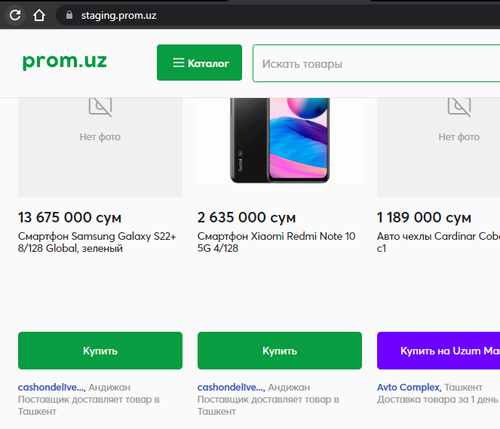Buy the Samsung Galaxy S22+ with Купить
Viewport: 500px width, 429px height.
(x=100, y=351)
